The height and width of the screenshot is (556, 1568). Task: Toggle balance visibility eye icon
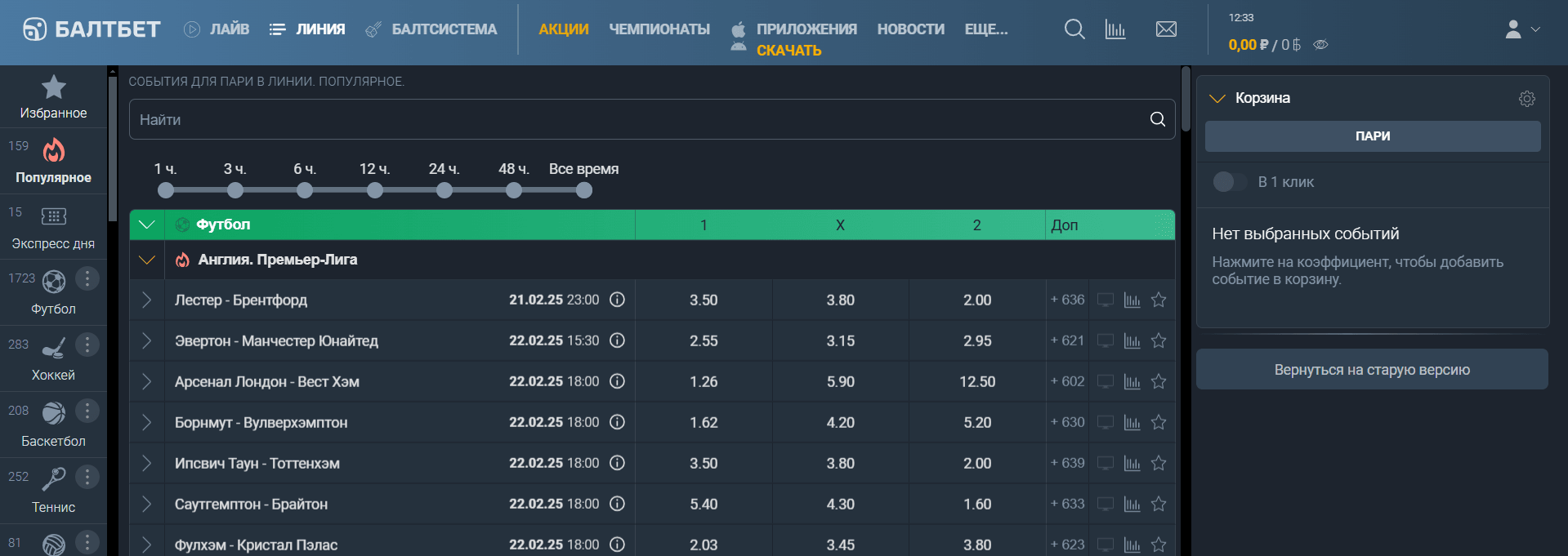pyautogui.click(x=1320, y=45)
